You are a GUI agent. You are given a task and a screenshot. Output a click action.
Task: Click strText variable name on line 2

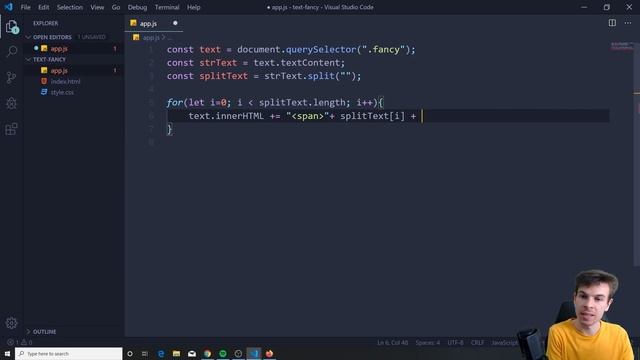(x=218, y=63)
